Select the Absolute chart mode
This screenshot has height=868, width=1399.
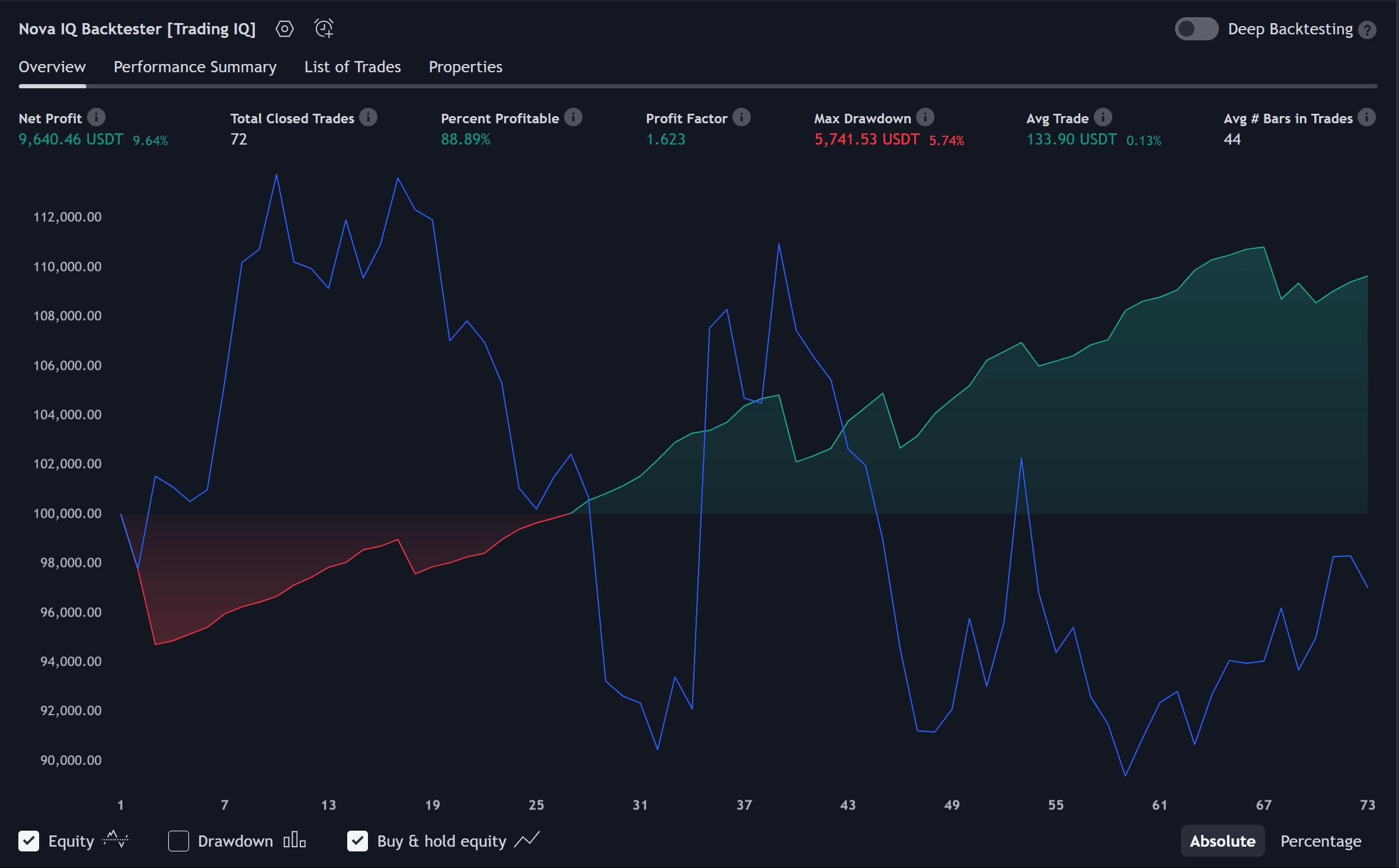pos(1222,841)
